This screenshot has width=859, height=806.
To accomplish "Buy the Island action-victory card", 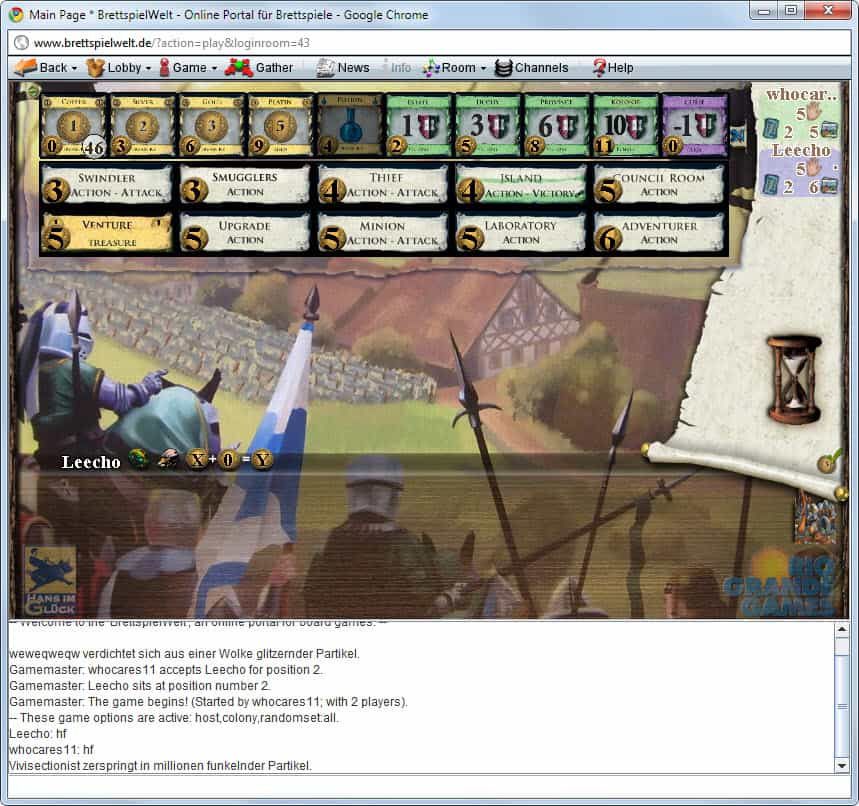I will (521, 185).
